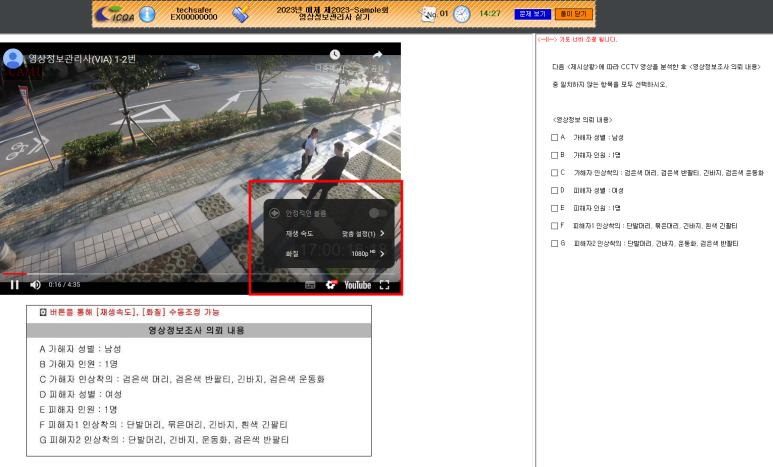Click the width adjuster handle <-II->
This screenshot has height=467, width=773.
pos(546,39)
